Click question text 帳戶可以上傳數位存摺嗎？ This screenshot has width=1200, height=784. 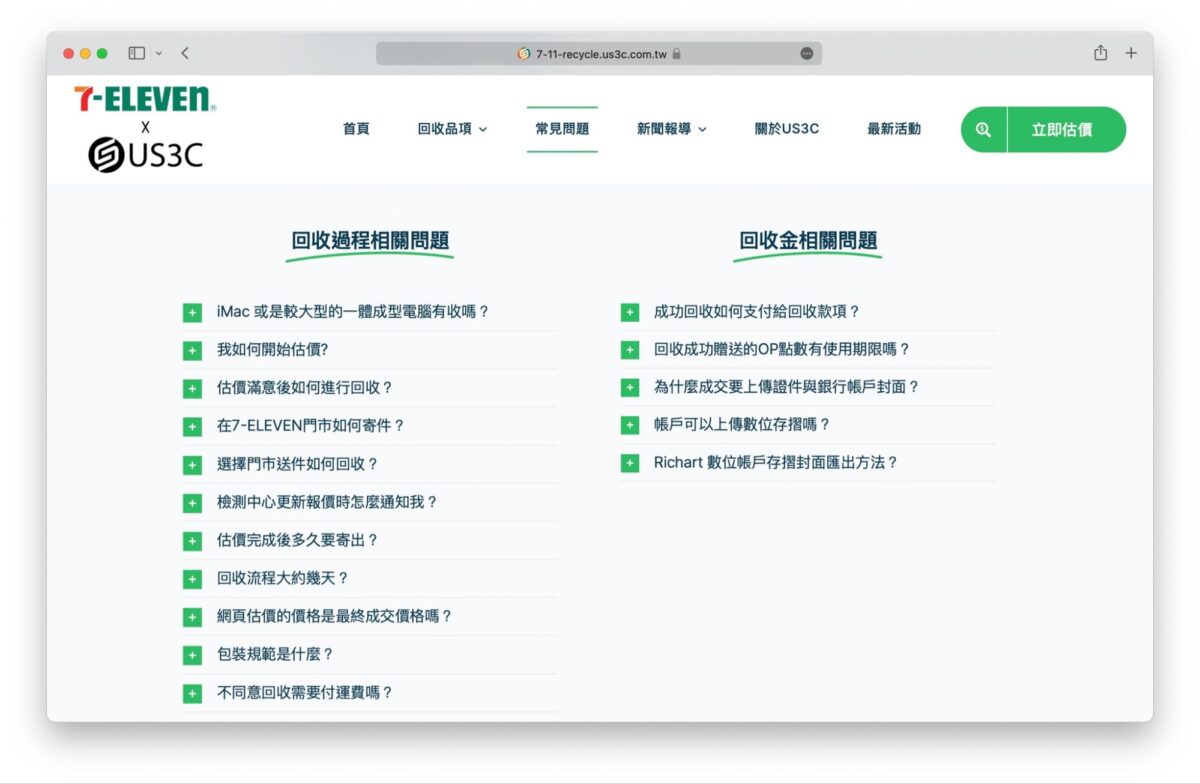tap(742, 424)
